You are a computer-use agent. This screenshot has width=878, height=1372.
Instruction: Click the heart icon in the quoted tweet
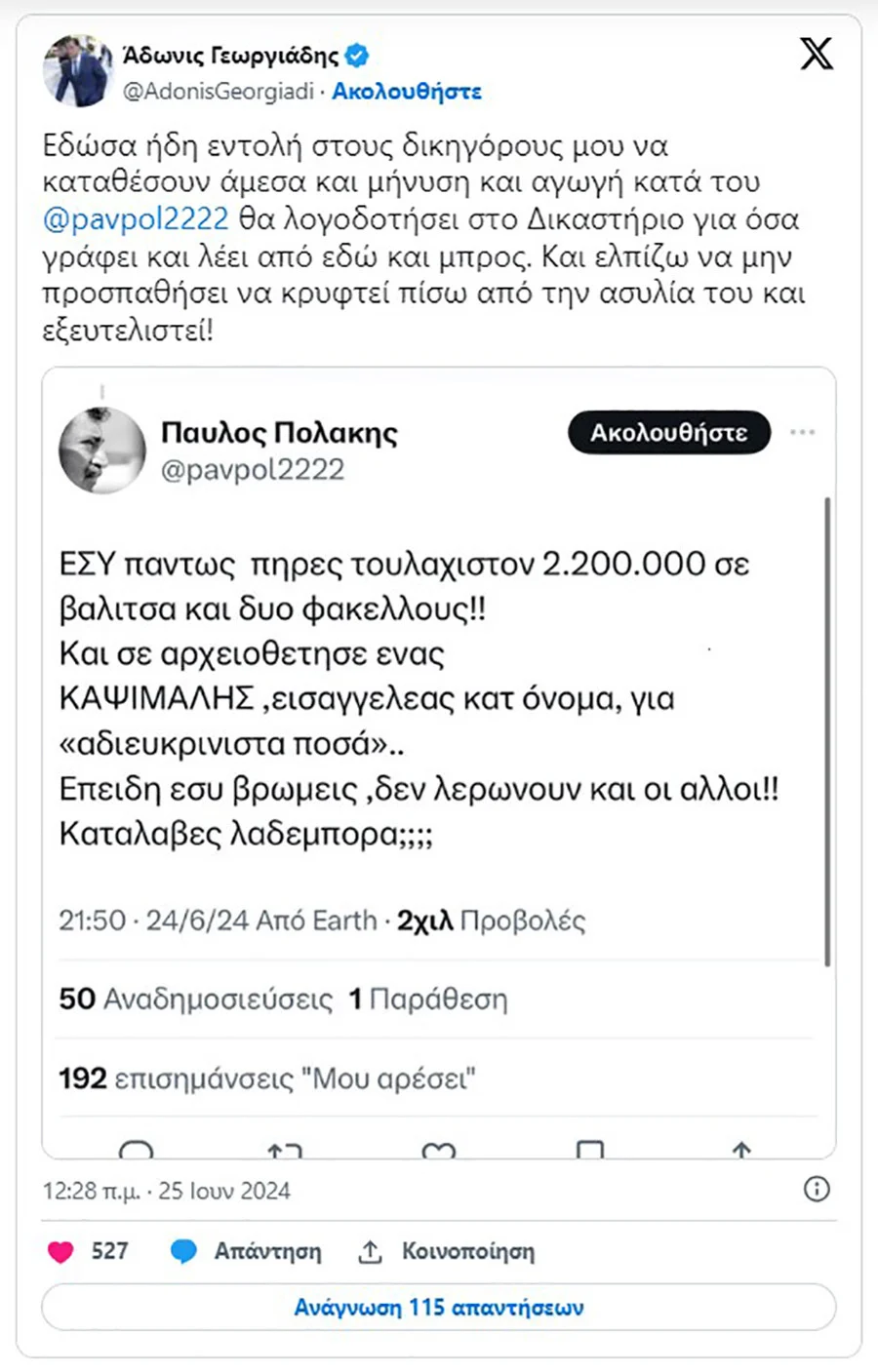(x=438, y=1151)
